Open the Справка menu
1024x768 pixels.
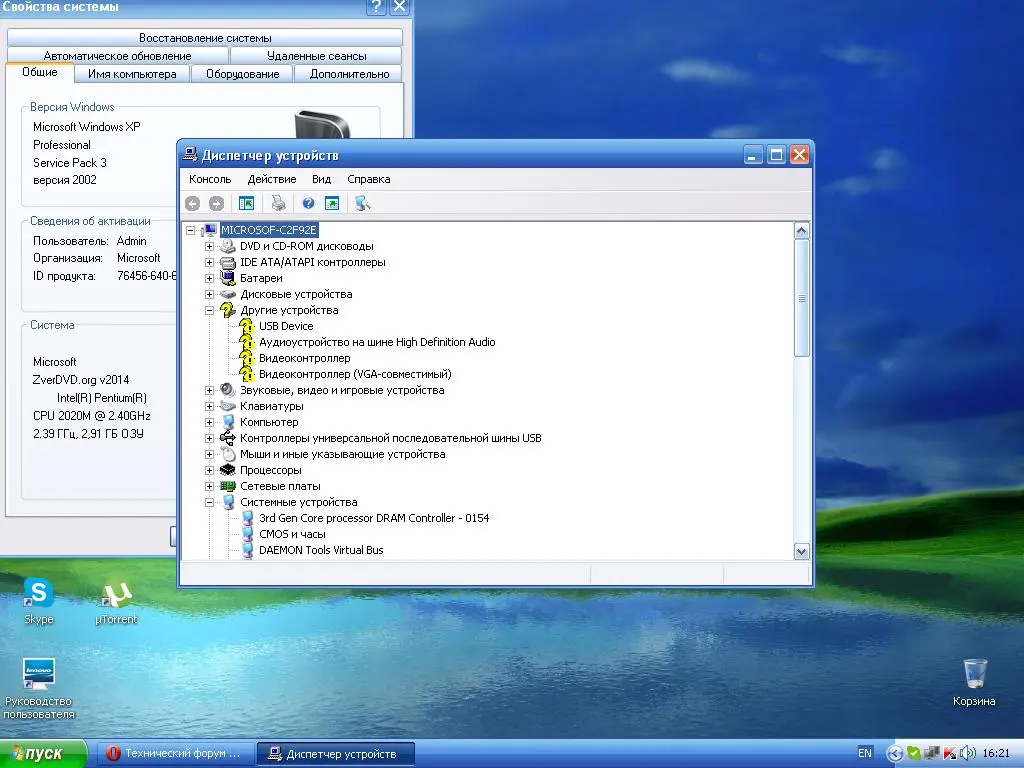368,179
